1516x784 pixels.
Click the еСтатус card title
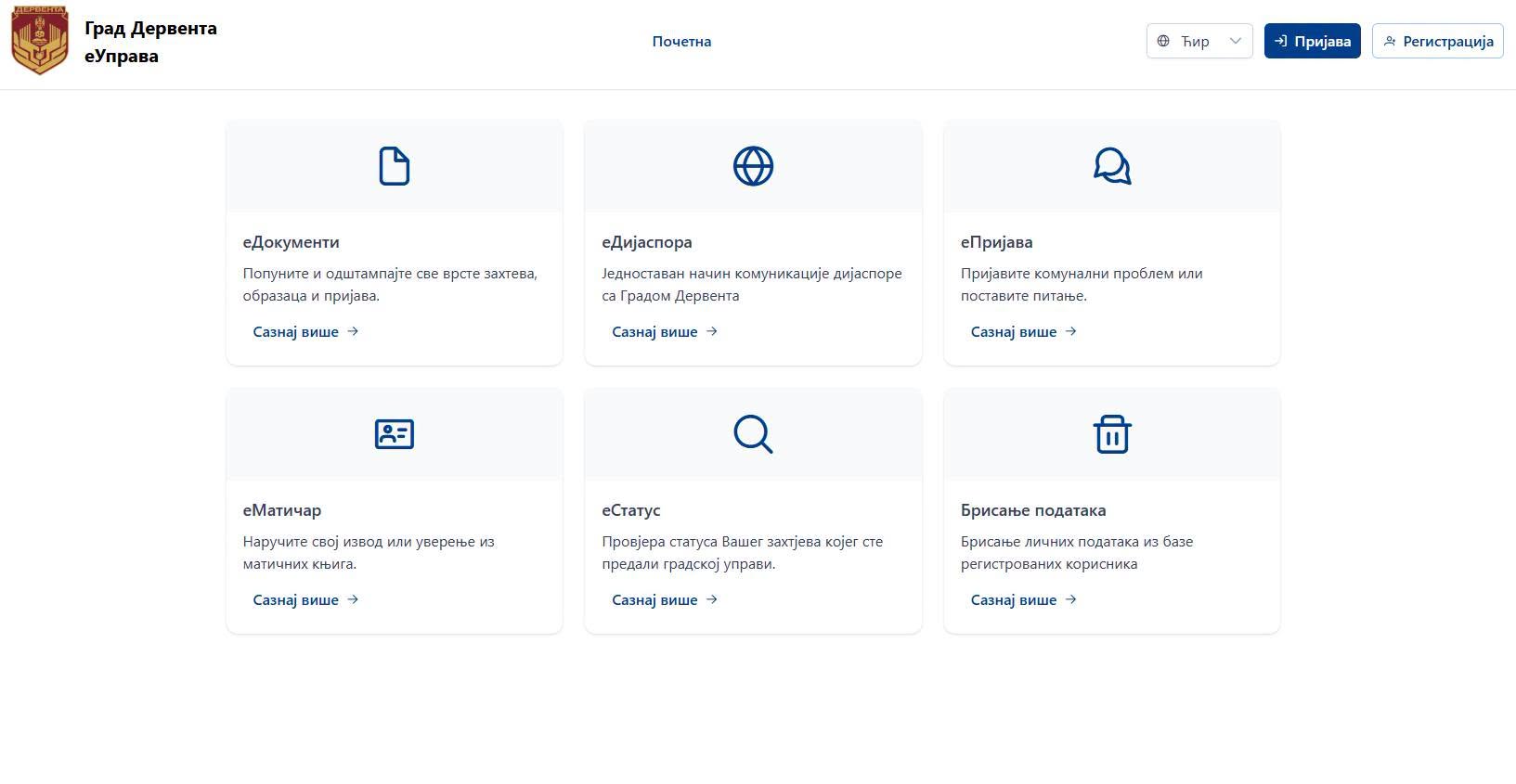point(631,510)
